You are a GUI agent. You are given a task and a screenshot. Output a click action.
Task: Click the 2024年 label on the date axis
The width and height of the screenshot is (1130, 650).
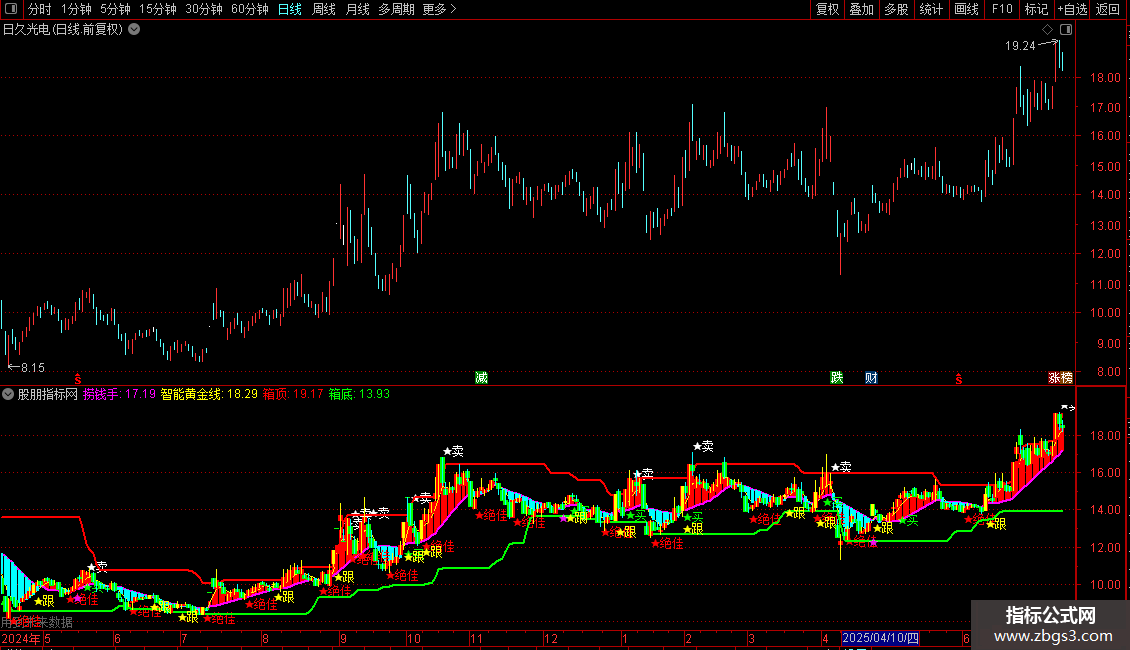[21, 638]
